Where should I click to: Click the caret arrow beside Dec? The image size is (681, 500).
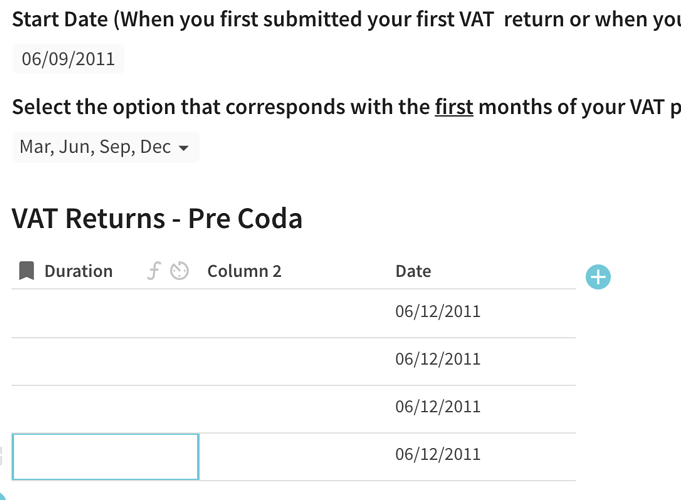click(x=183, y=148)
